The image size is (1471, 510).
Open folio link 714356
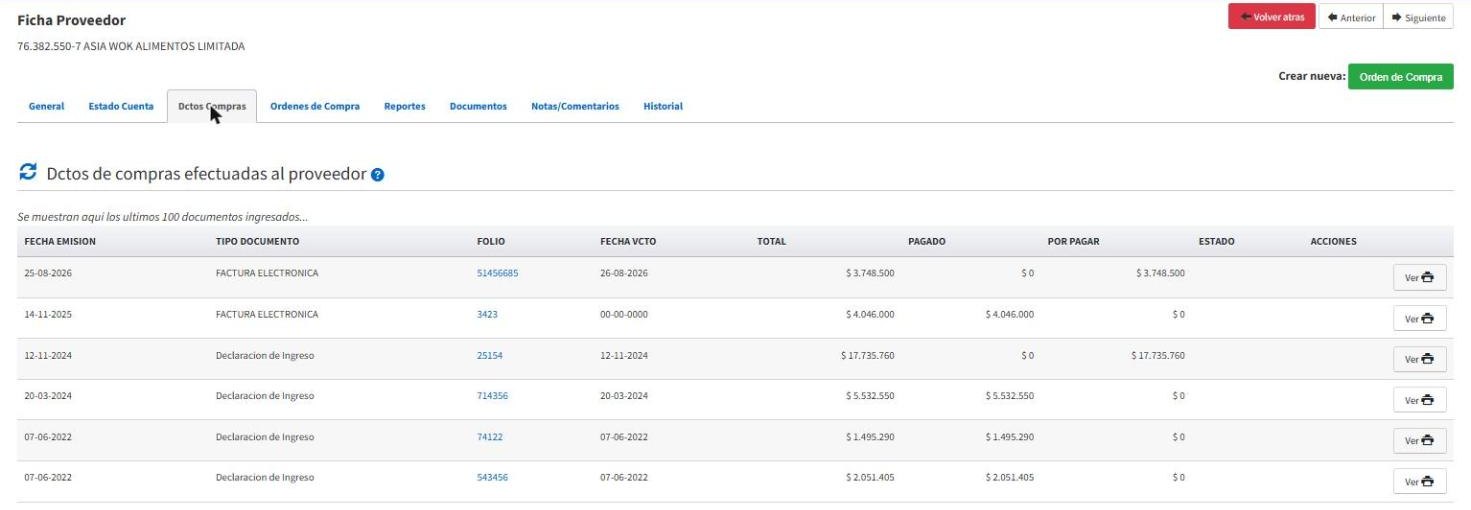[x=492, y=396]
